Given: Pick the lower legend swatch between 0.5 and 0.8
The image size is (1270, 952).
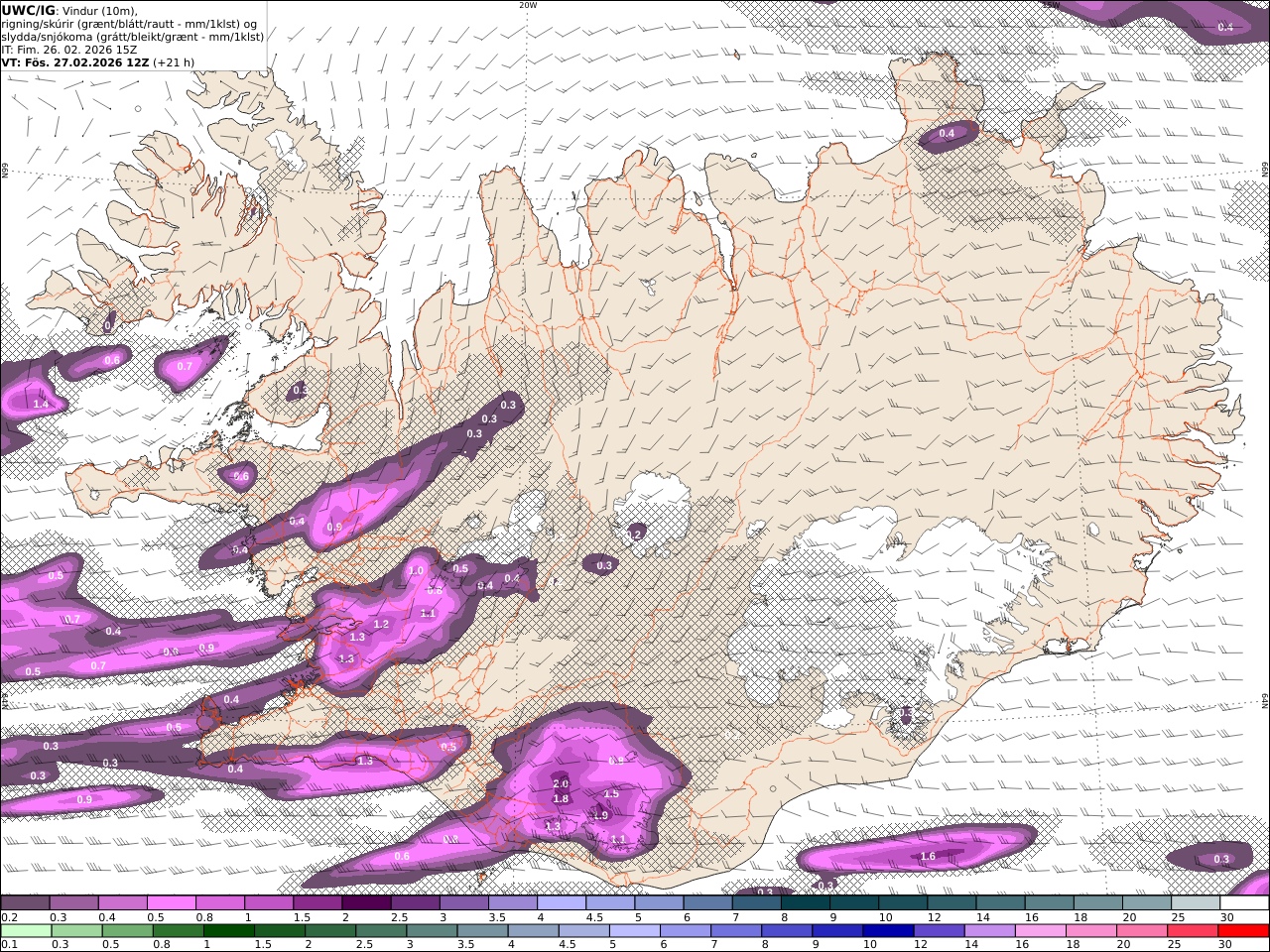Looking at the screenshot, I should [x=128, y=931].
